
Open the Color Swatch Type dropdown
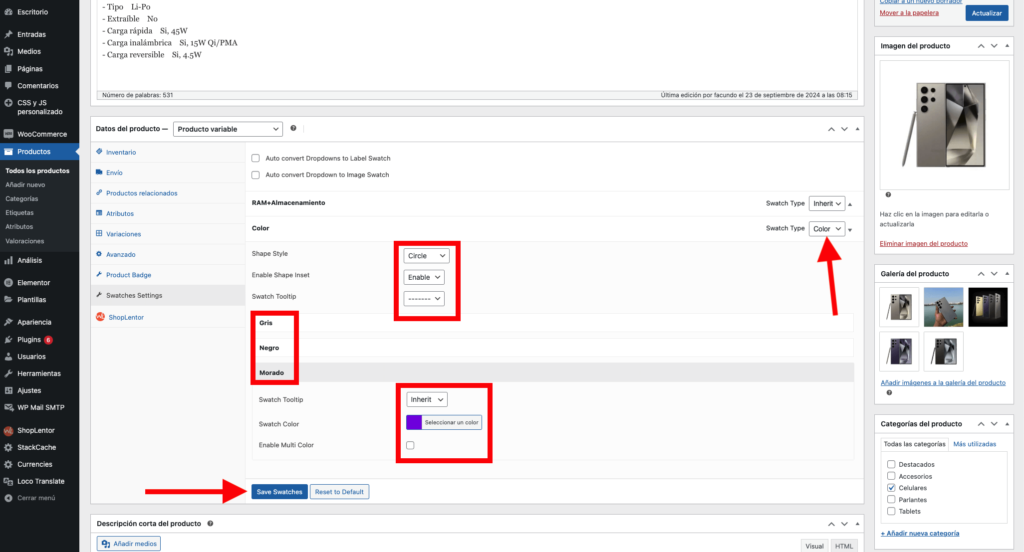click(826, 229)
